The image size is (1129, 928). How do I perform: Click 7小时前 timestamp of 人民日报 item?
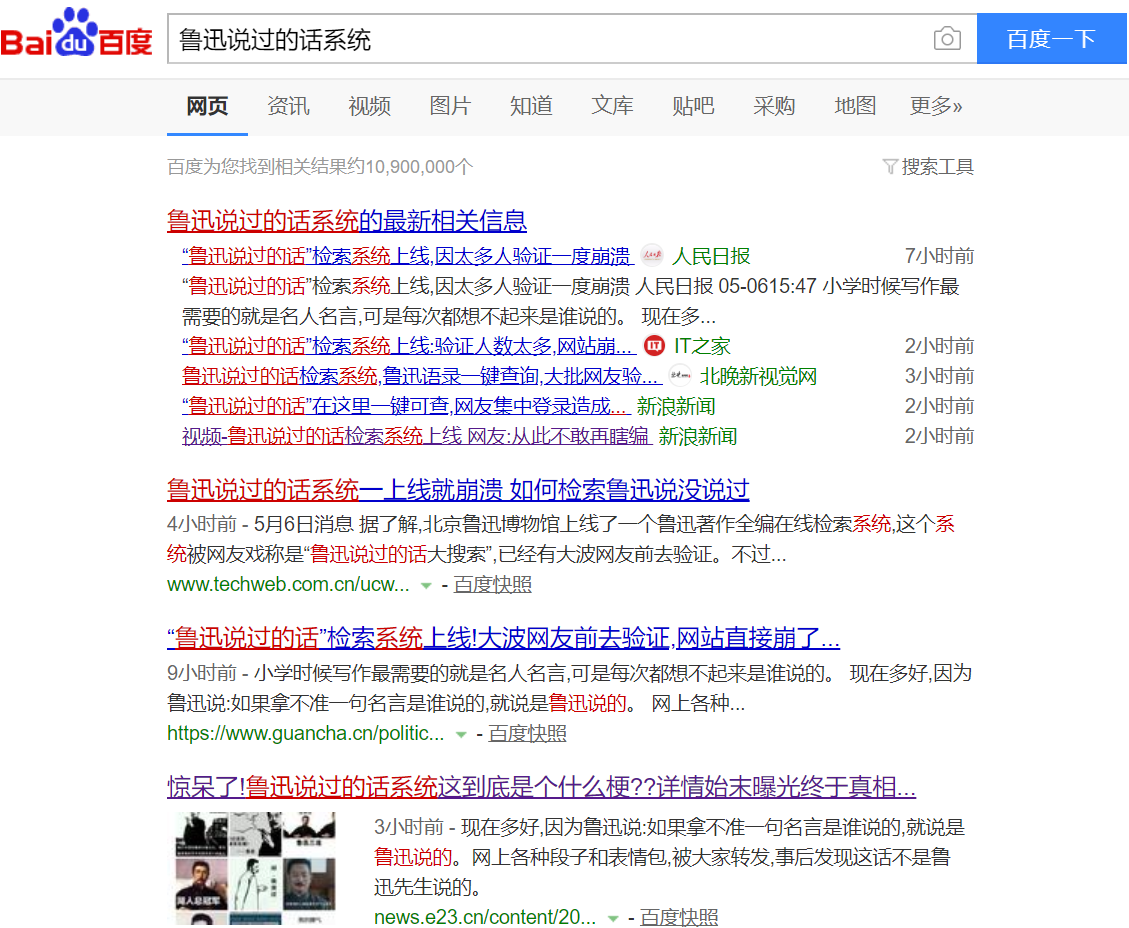[939, 256]
